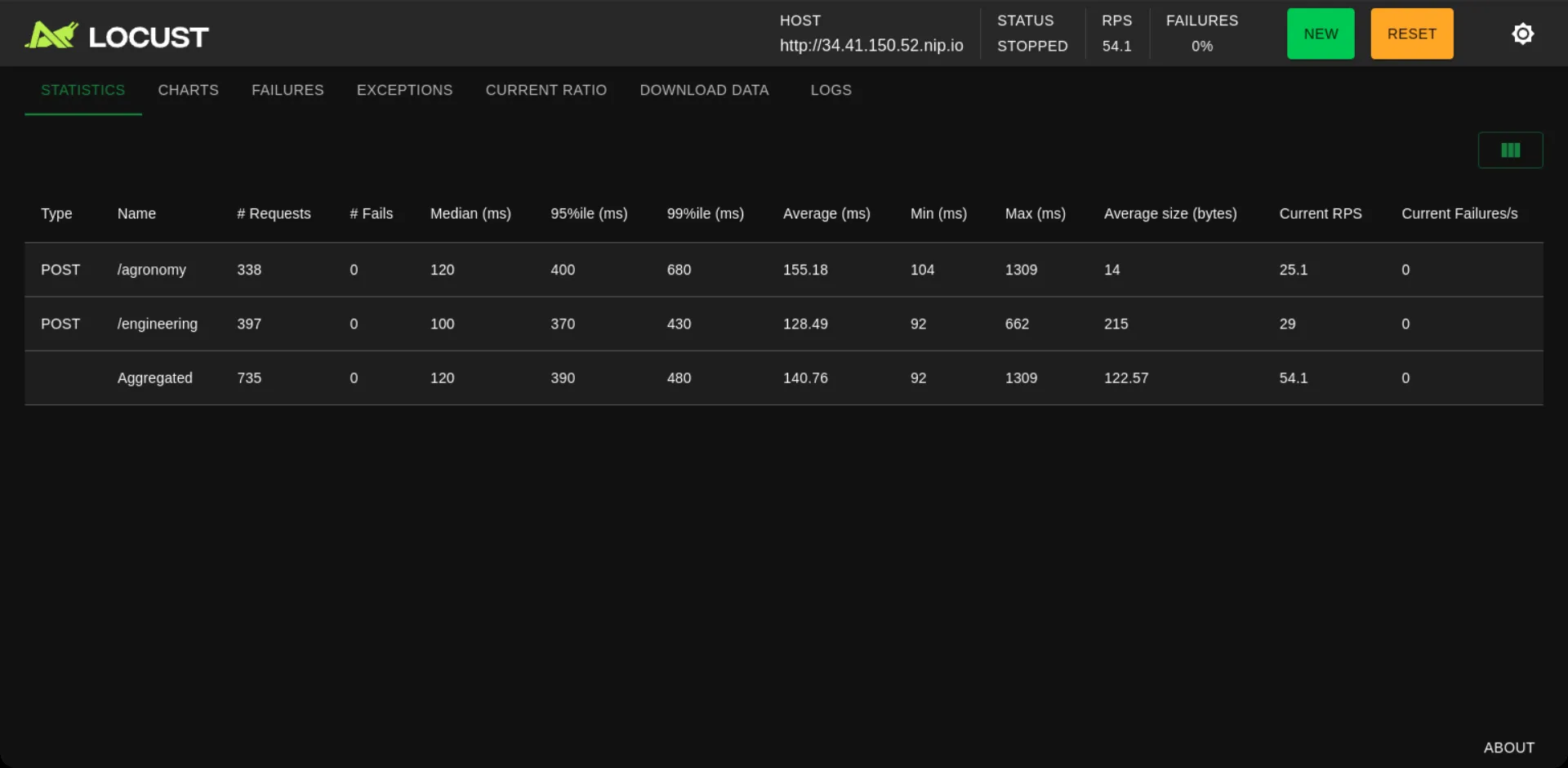Screen dimensions: 1568x768
Task: Toggle dark mode with the sun icon
Action: pos(1522,33)
